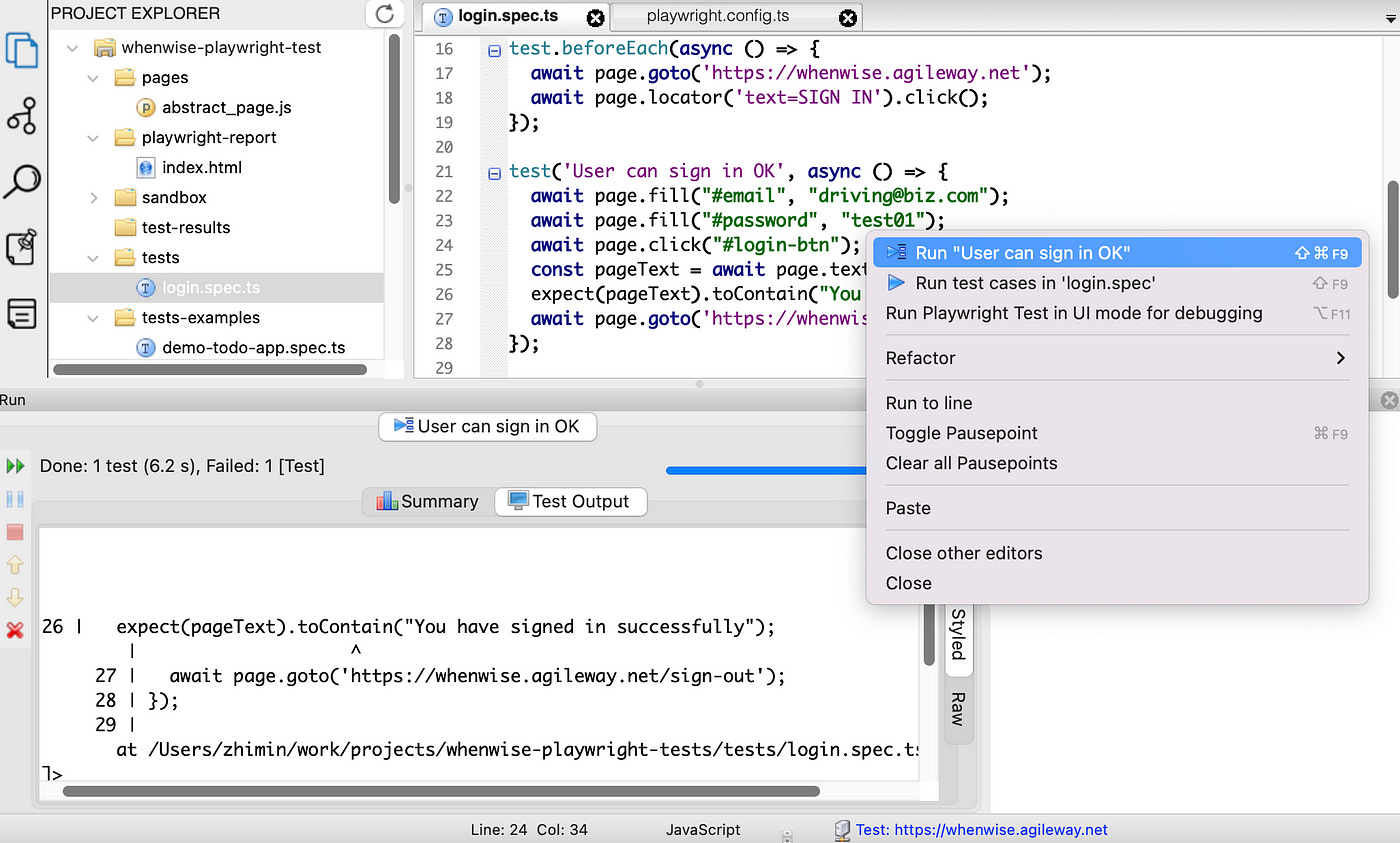The width and height of the screenshot is (1400, 843).
Task: Click 'Done: 1 test (6.2 s), Failed: 1' status
Action: click(x=182, y=466)
